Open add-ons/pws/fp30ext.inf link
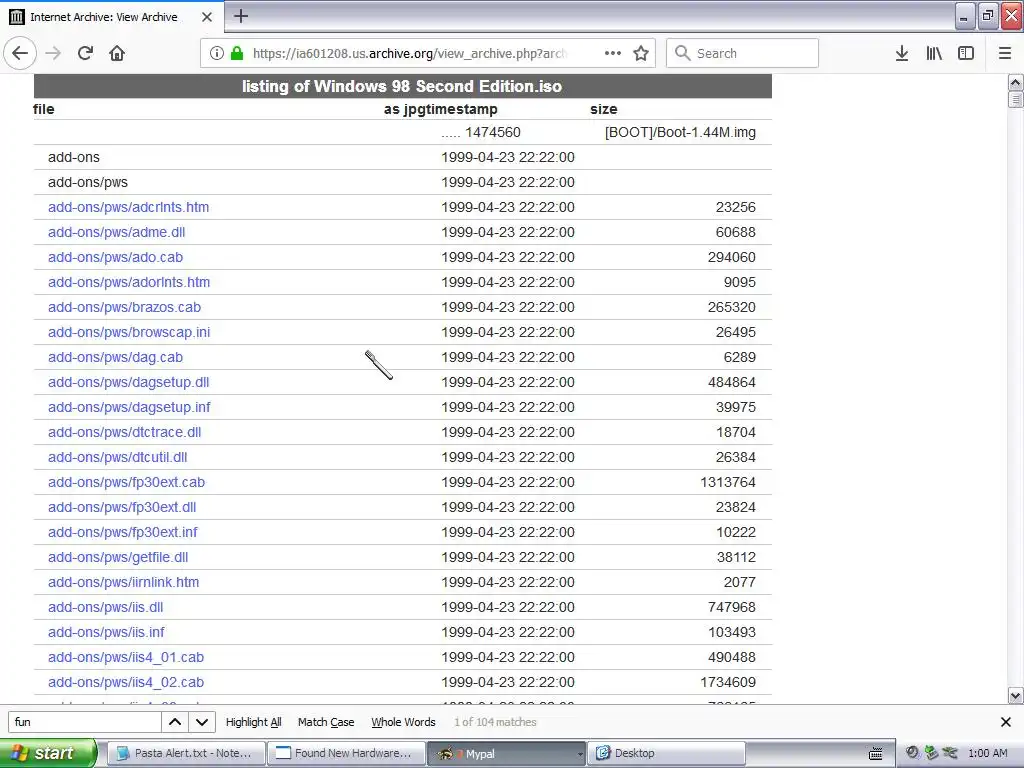Viewport: 1024px width, 768px height. [122, 532]
